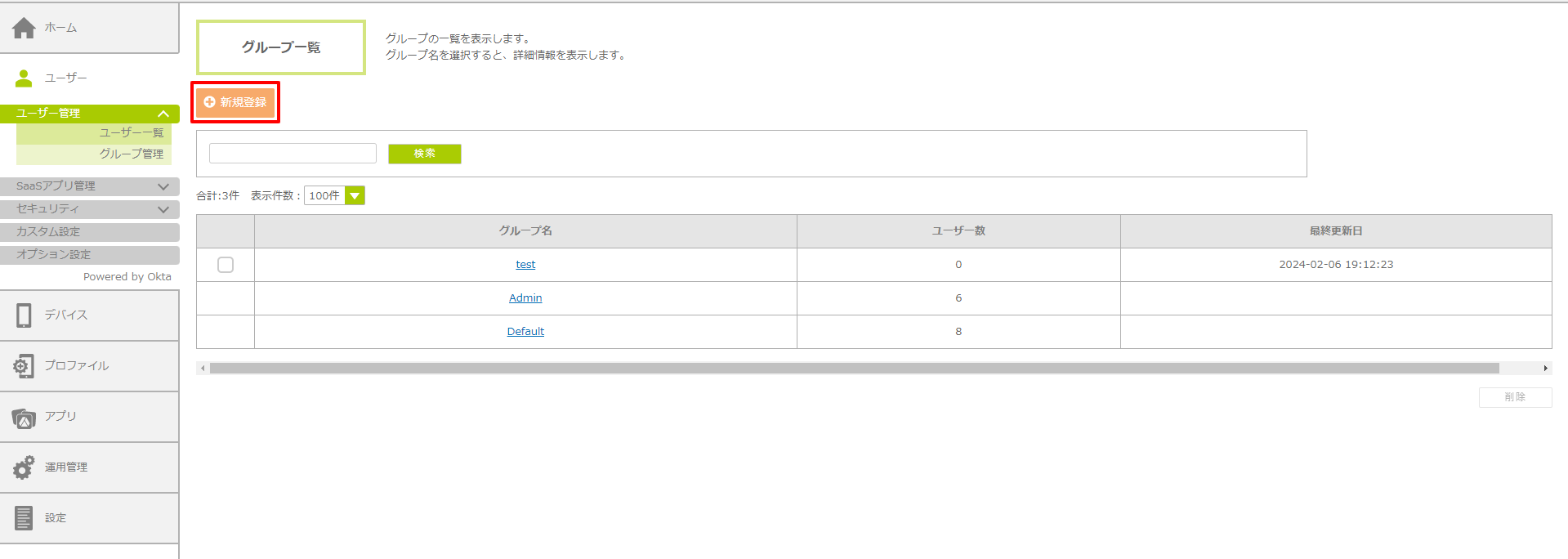This screenshot has width=1568, height=559.
Task: Click plus icon on new registration button
Action: pyautogui.click(x=209, y=102)
